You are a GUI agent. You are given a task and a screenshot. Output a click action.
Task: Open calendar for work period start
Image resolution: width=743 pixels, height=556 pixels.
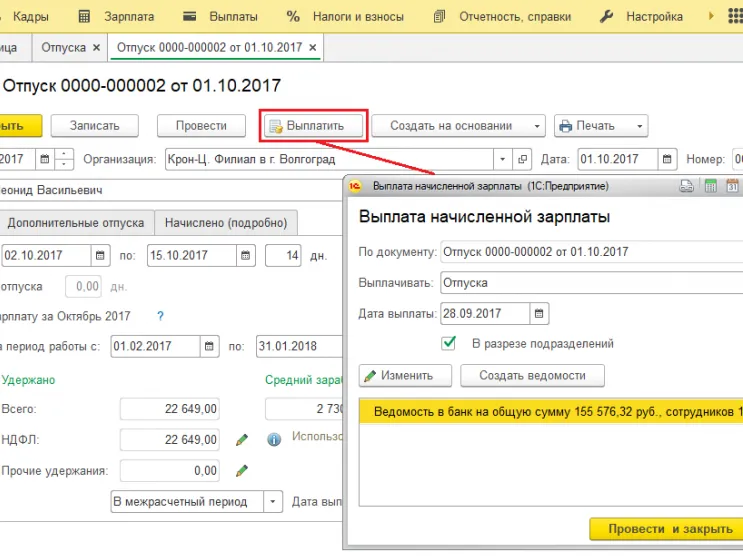[209, 346]
